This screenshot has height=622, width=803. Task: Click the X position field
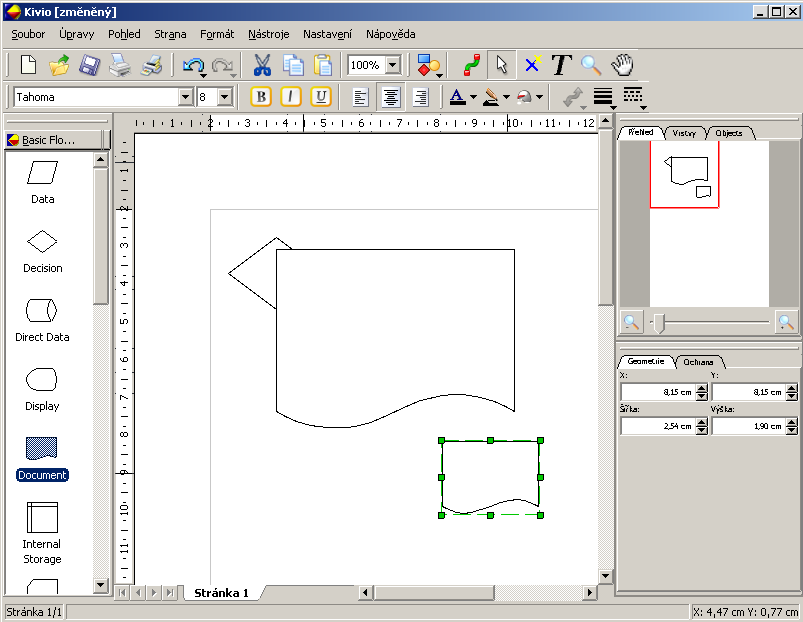click(x=658, y=392)
